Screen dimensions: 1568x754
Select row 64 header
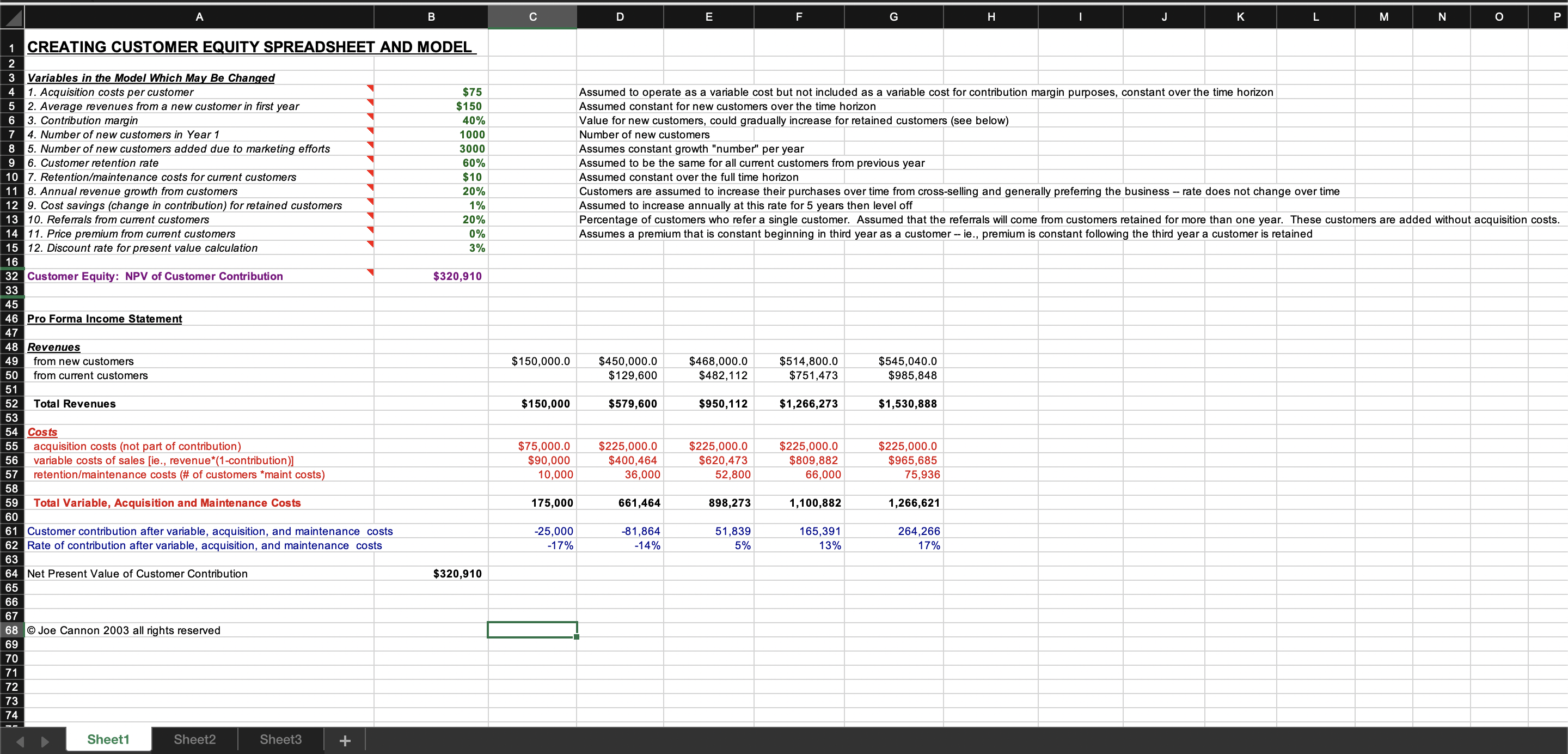point(11,573)
